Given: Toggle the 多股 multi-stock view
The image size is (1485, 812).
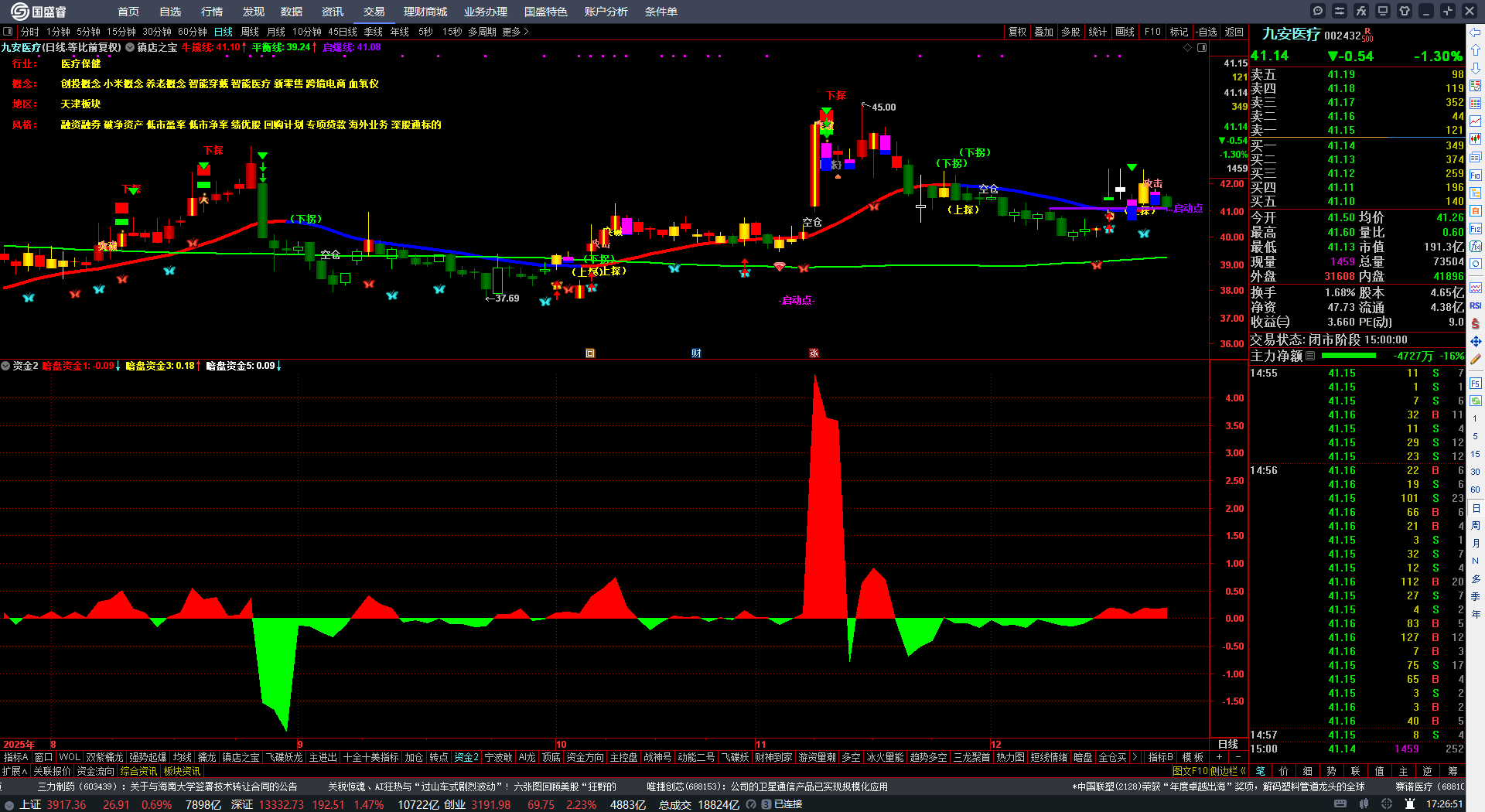Looking at the screenshot, I should 1070,32.
